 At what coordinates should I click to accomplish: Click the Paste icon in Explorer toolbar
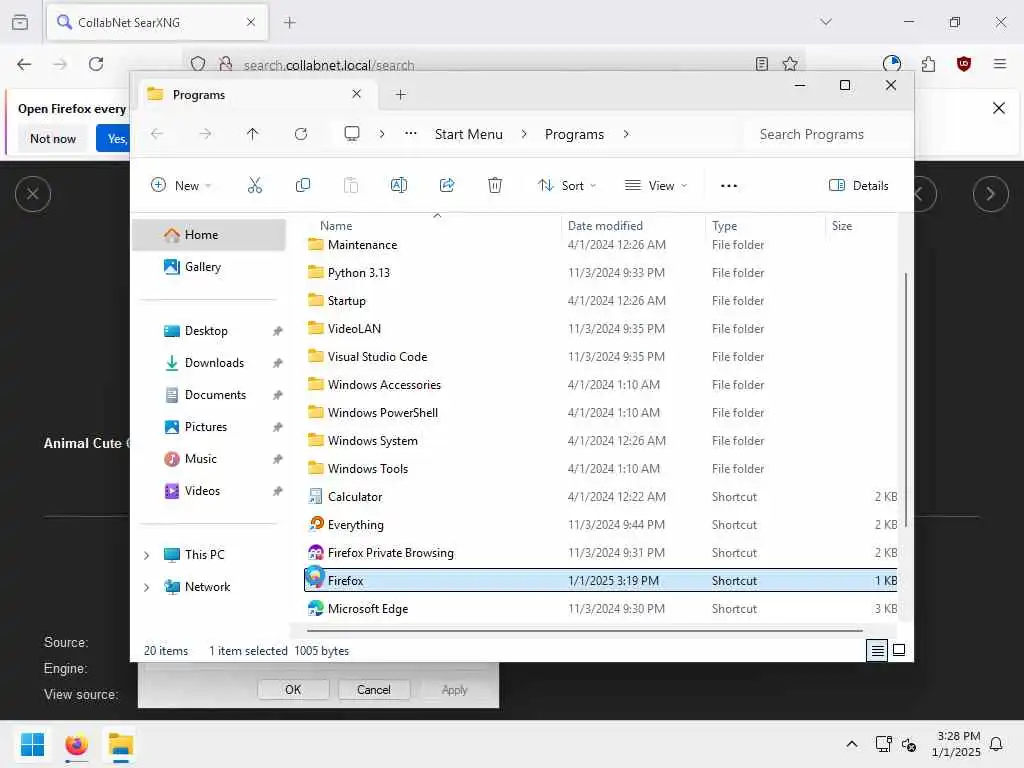tap(351, 185)
